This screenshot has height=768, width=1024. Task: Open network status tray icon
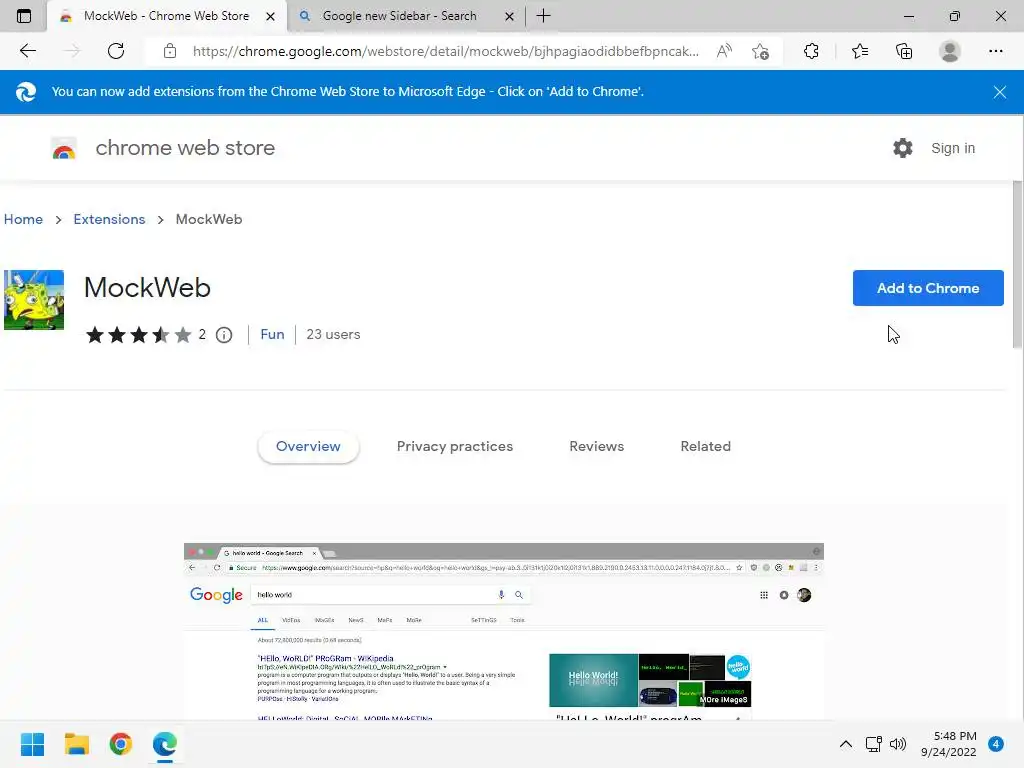coord(874,744)
